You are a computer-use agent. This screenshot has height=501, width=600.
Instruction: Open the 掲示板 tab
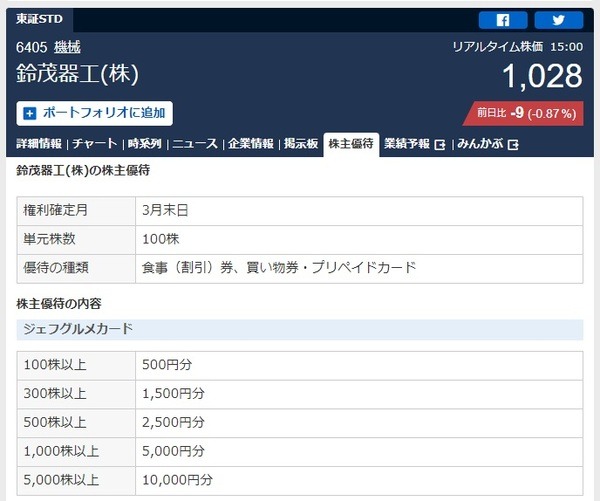pos(301,144)
